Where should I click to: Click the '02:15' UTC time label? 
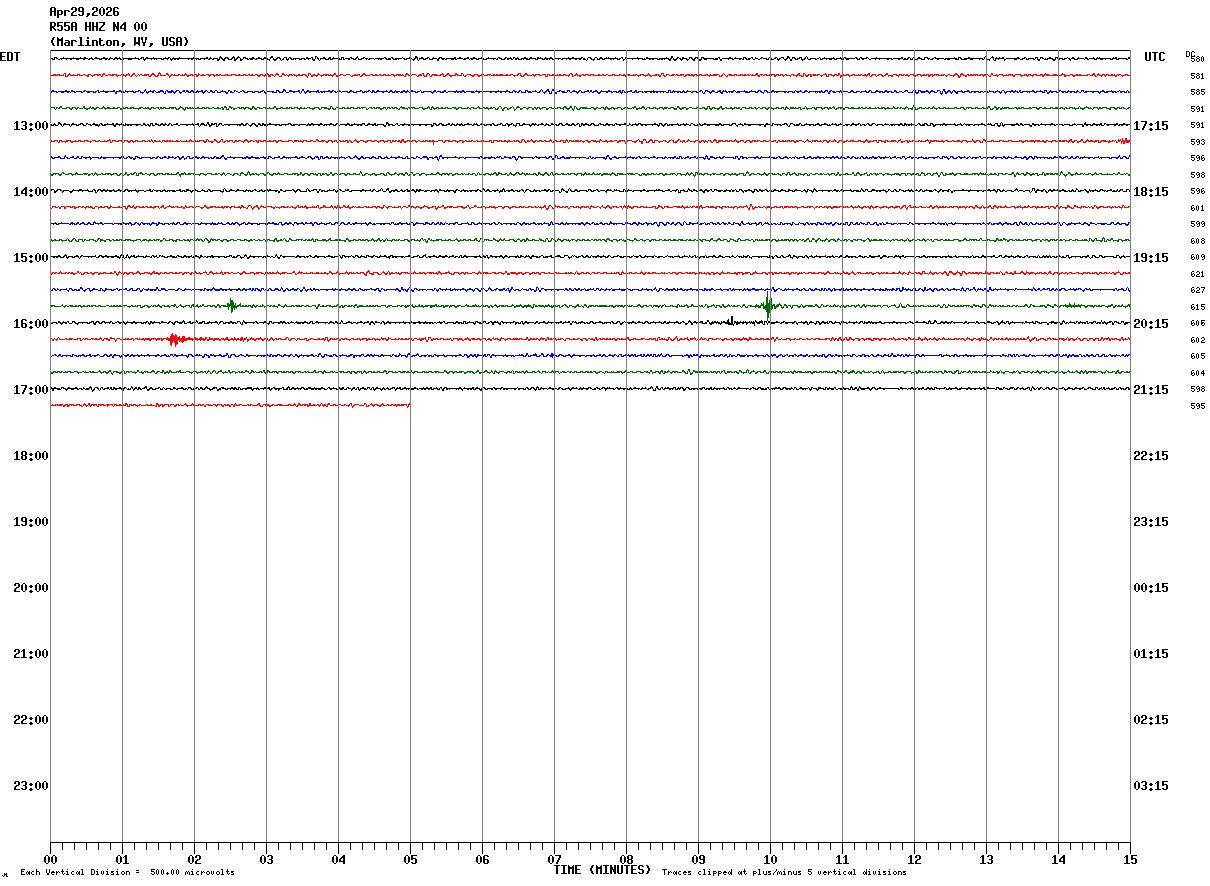(x=1152, y=720)
